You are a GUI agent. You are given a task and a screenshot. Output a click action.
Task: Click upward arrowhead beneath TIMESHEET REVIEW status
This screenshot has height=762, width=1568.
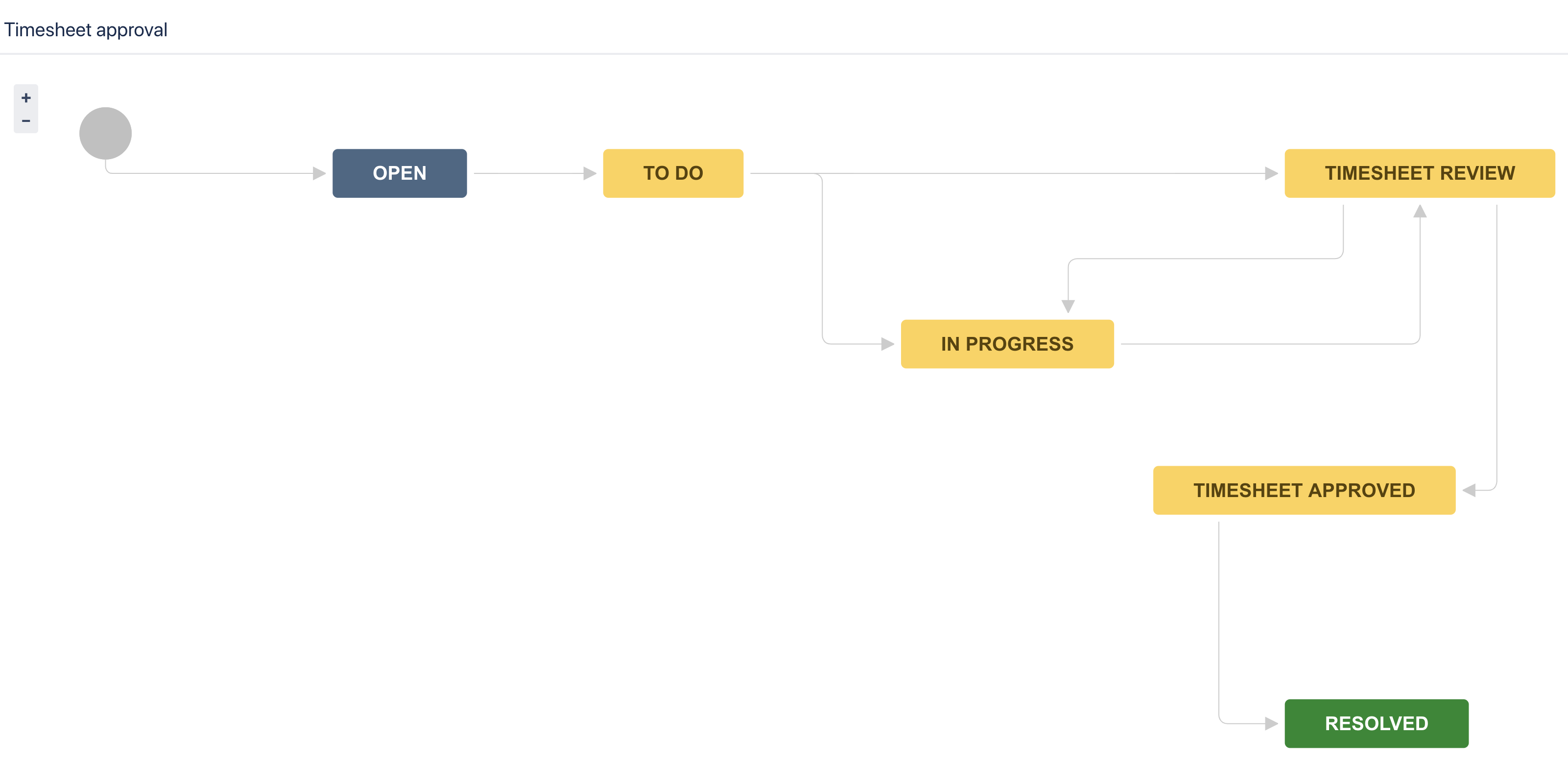[1420, 211]
